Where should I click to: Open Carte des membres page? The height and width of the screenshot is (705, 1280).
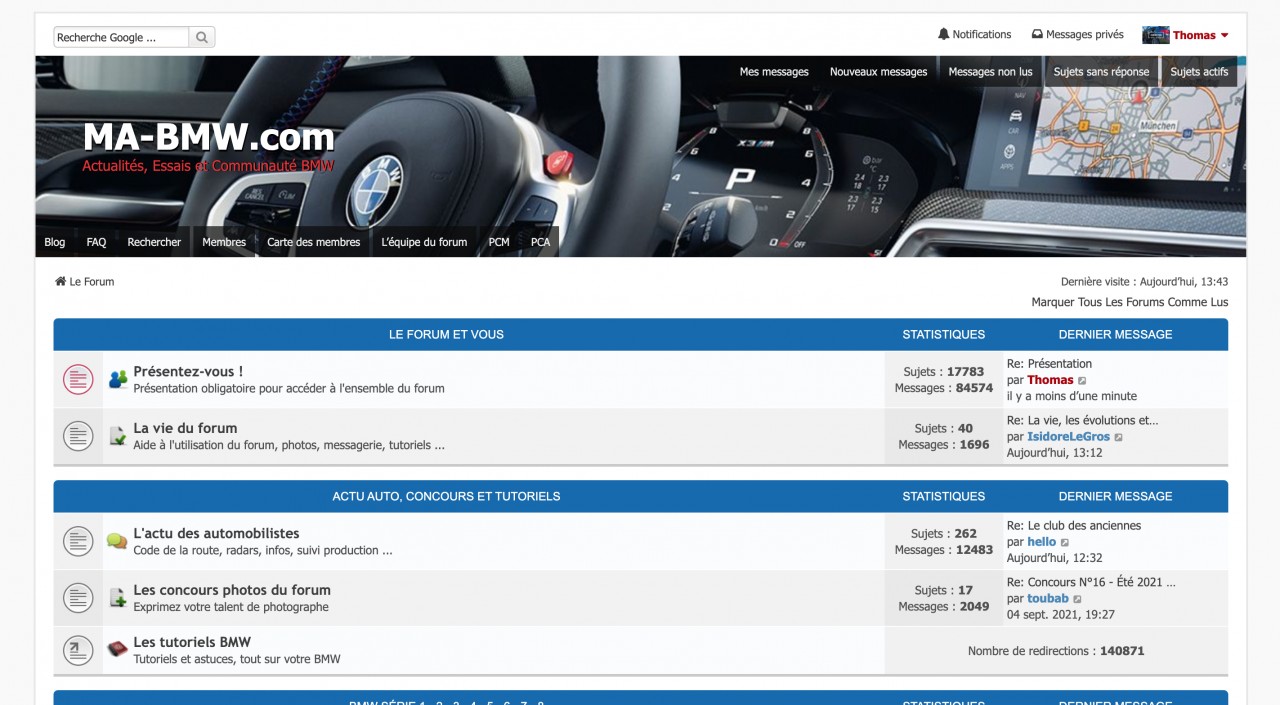click(x=313, y=242)
